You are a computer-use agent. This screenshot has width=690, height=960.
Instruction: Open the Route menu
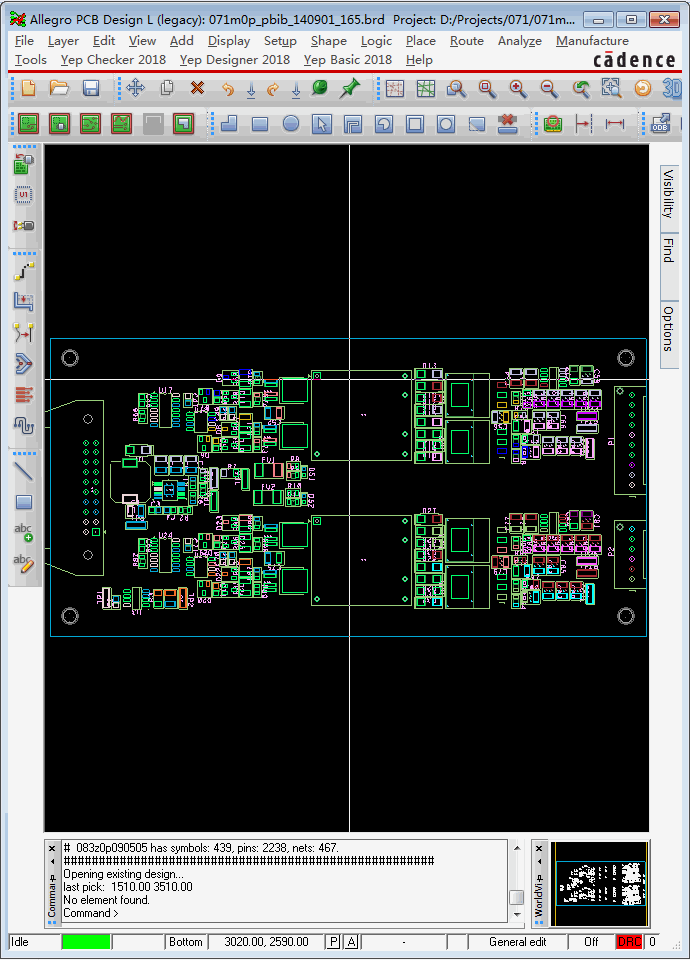click(x=466, y=41)
